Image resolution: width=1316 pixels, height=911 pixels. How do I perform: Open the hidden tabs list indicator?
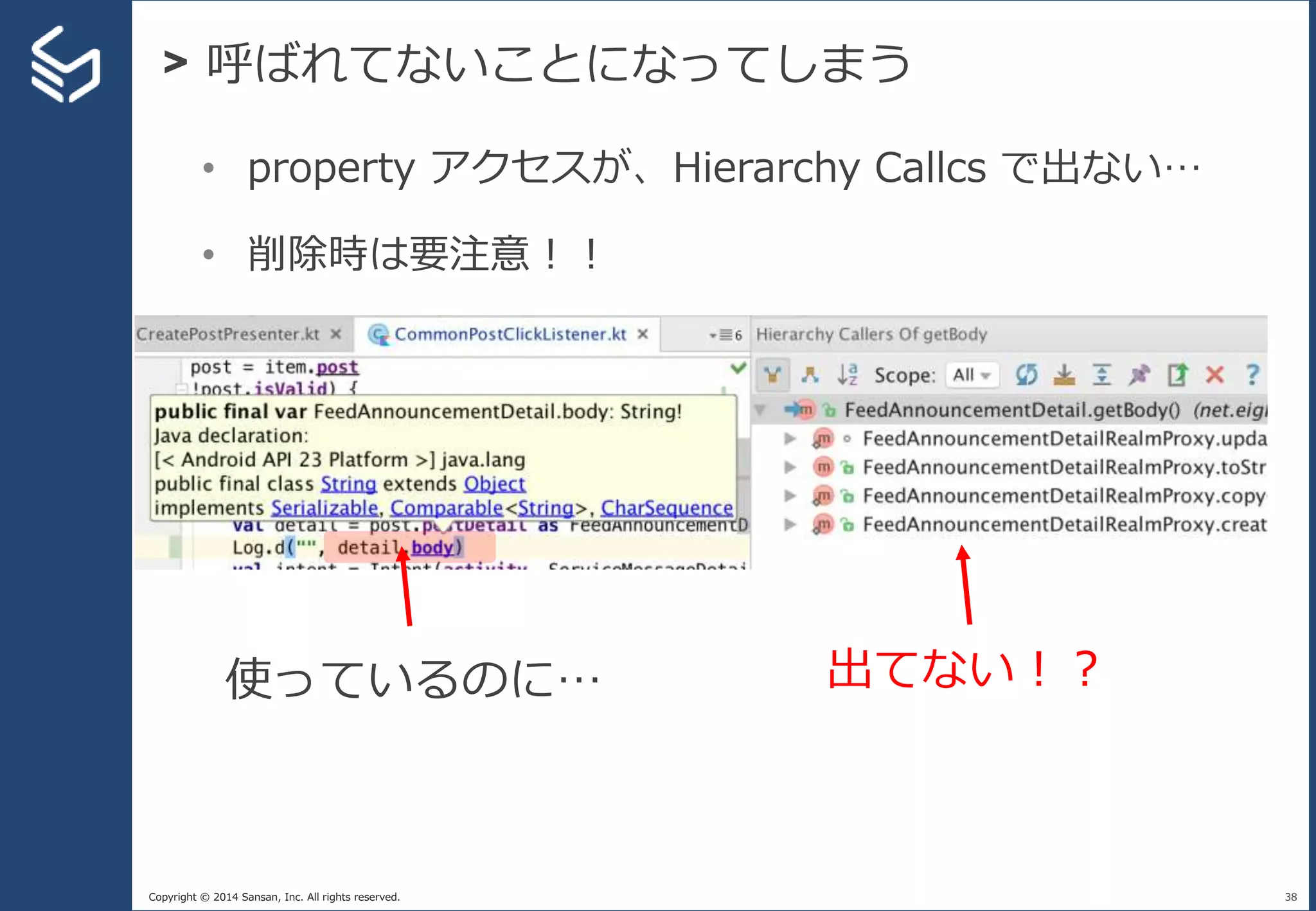(725, 335)
